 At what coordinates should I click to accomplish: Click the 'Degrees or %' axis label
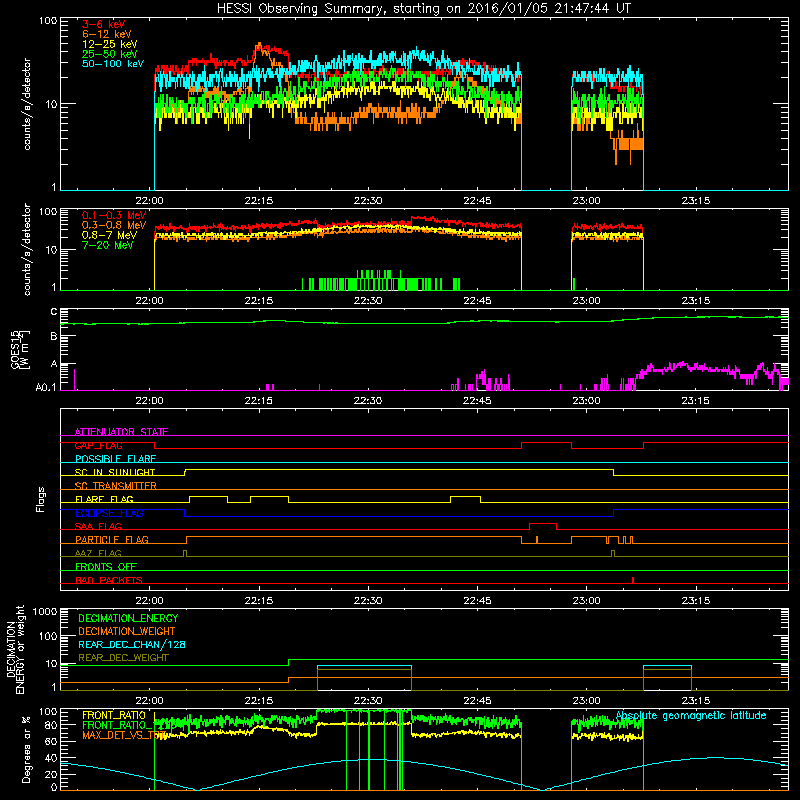(26, 749)
